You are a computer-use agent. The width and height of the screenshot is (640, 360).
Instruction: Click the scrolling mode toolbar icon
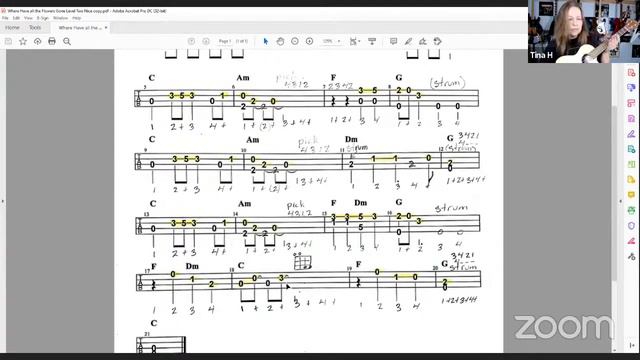[x=372, y=41]
